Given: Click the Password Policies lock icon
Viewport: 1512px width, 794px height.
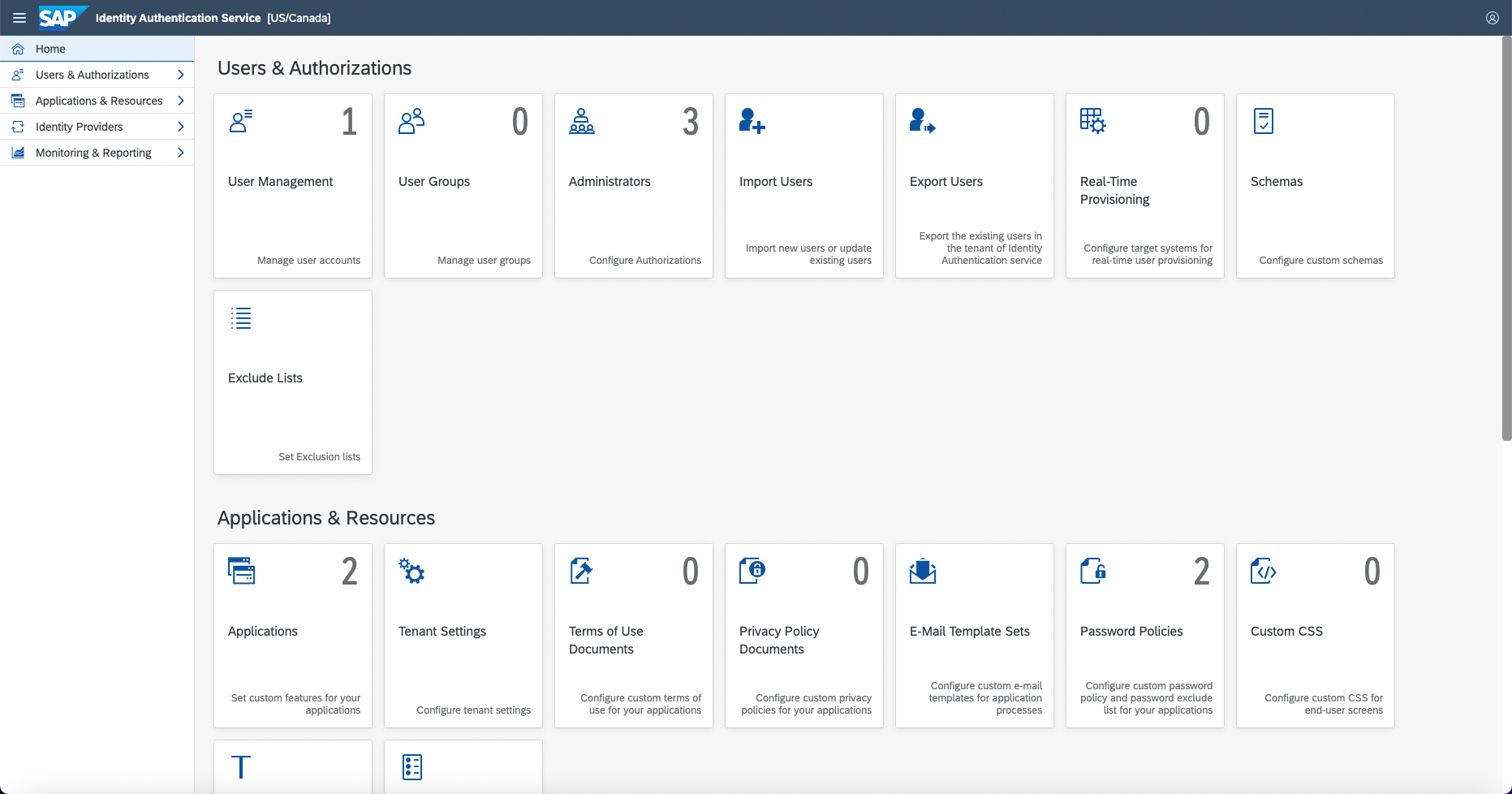Looking at the screenshot, I should [x=1092, y=571].
